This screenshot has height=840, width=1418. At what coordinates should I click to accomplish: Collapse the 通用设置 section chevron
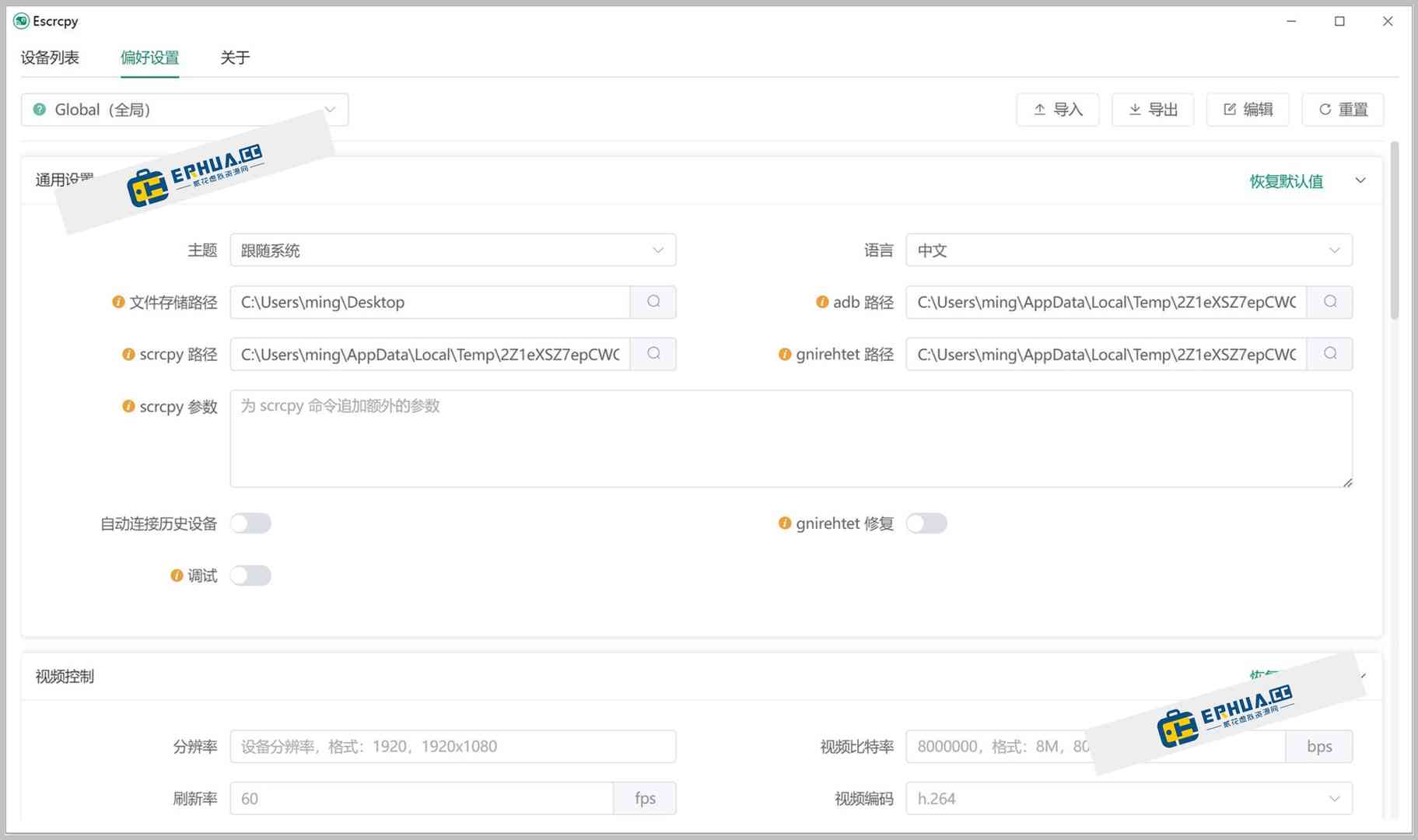click(1360, 180)
